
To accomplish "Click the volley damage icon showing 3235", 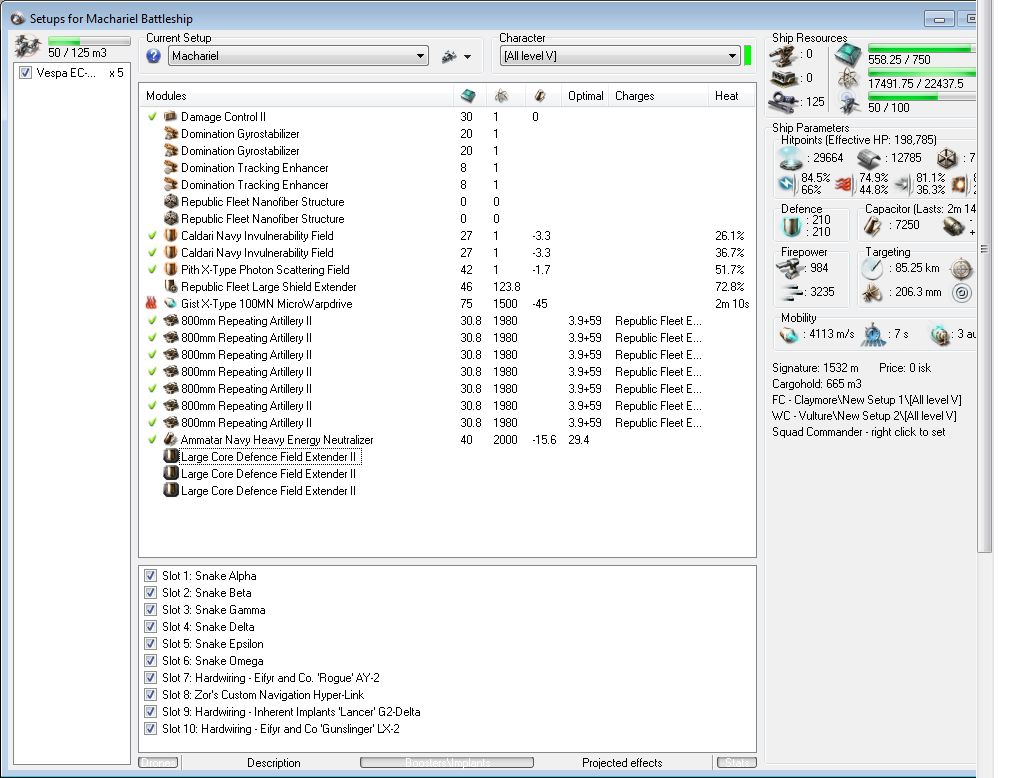I will click(x=792, y=292).
